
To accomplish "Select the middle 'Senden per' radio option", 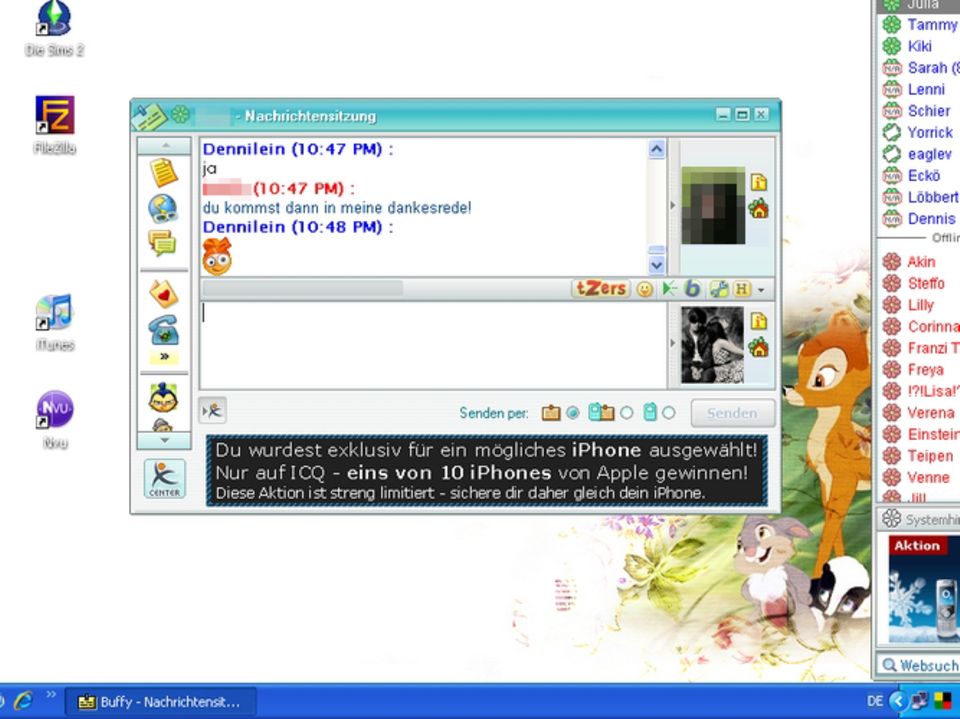I will (x=627, y=412).
